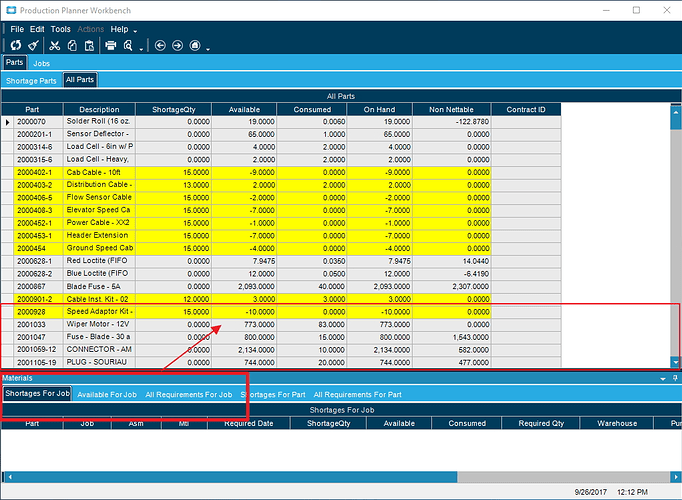Viewport: 682px width, 500px height.
Task: Click the Home circle icon
Action: coord(195,45)
